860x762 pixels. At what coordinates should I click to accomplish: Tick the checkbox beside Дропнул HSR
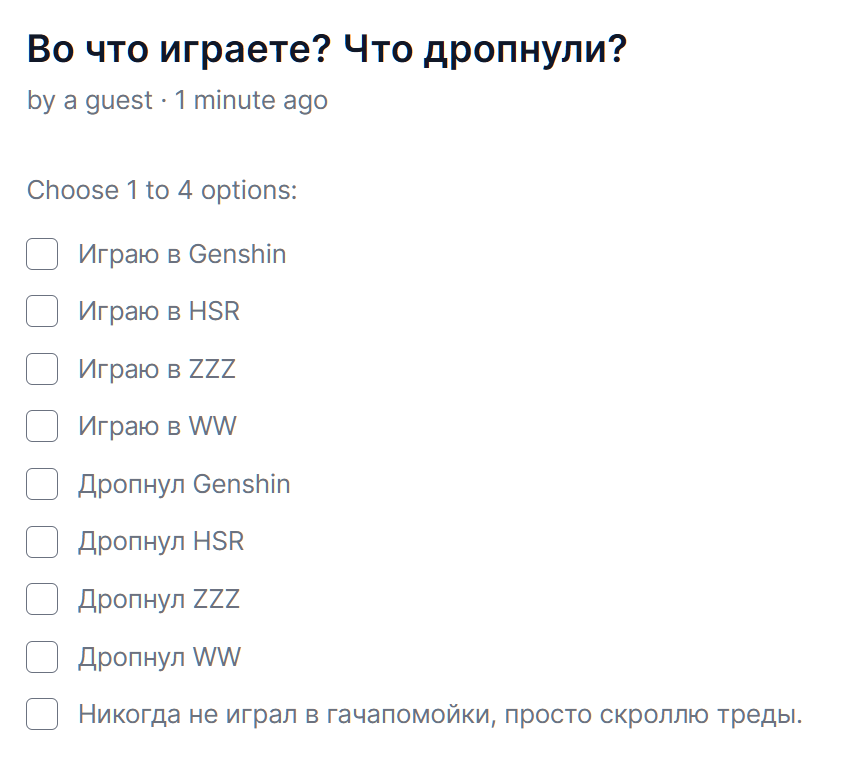[x=42, y=542]
